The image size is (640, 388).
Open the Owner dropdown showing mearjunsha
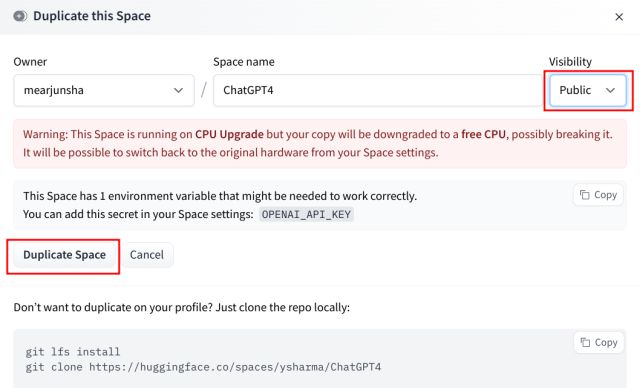[x=104, y=90]
